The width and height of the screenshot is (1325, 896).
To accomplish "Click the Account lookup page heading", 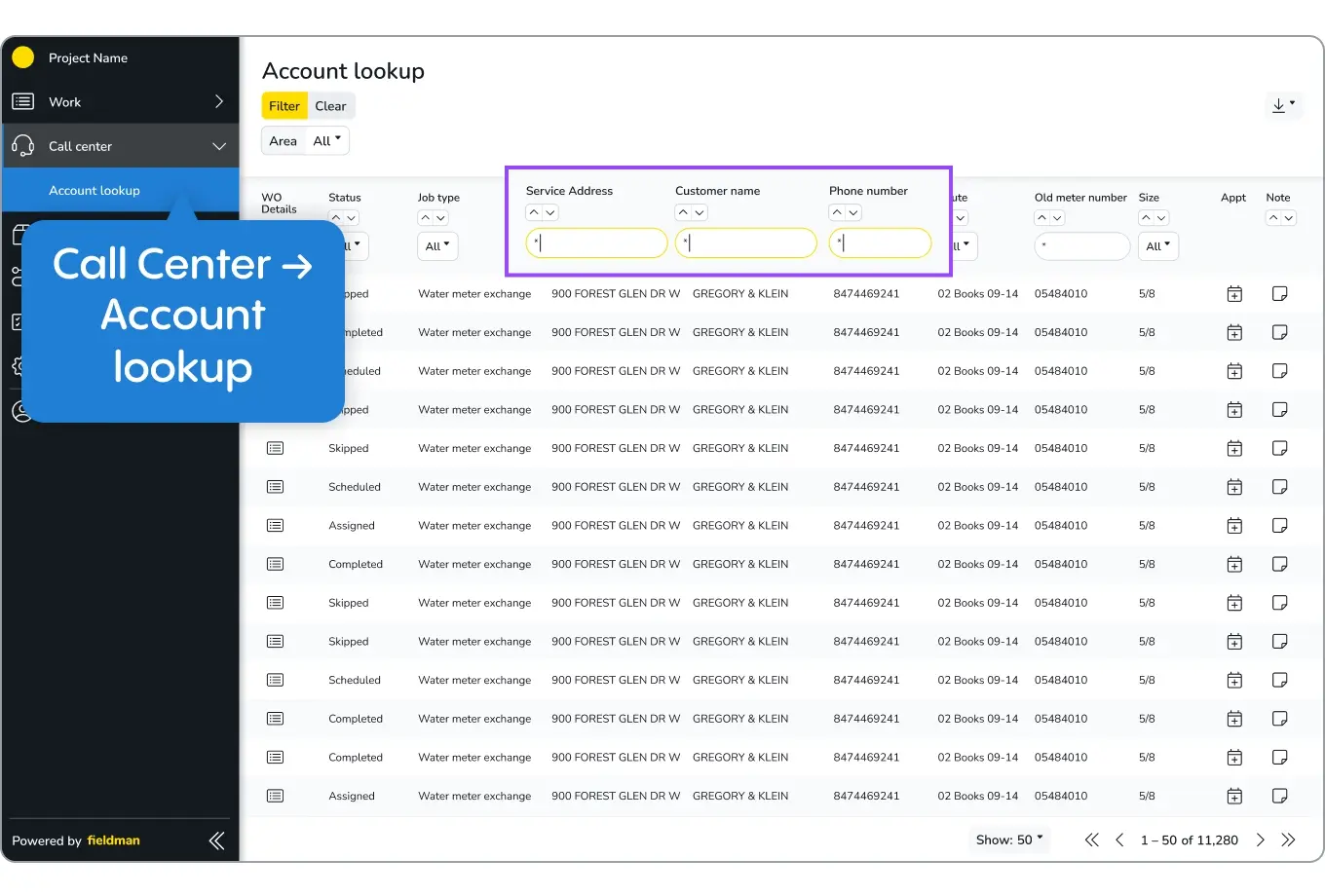I will click(343, 71).
